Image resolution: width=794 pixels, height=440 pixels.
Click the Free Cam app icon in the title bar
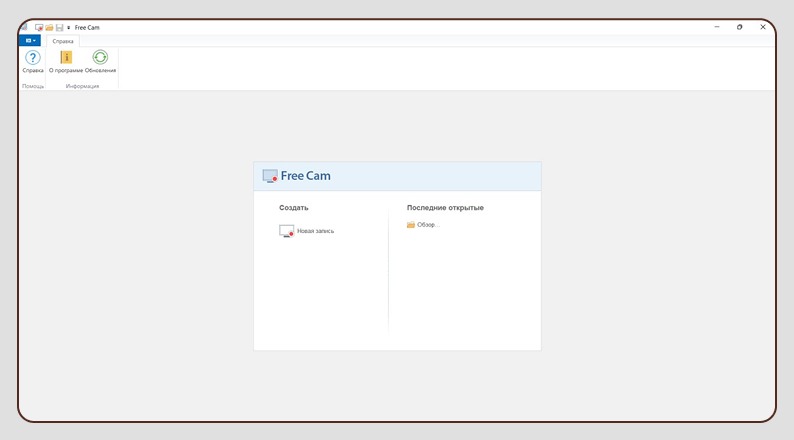click(x=24, y=27)
